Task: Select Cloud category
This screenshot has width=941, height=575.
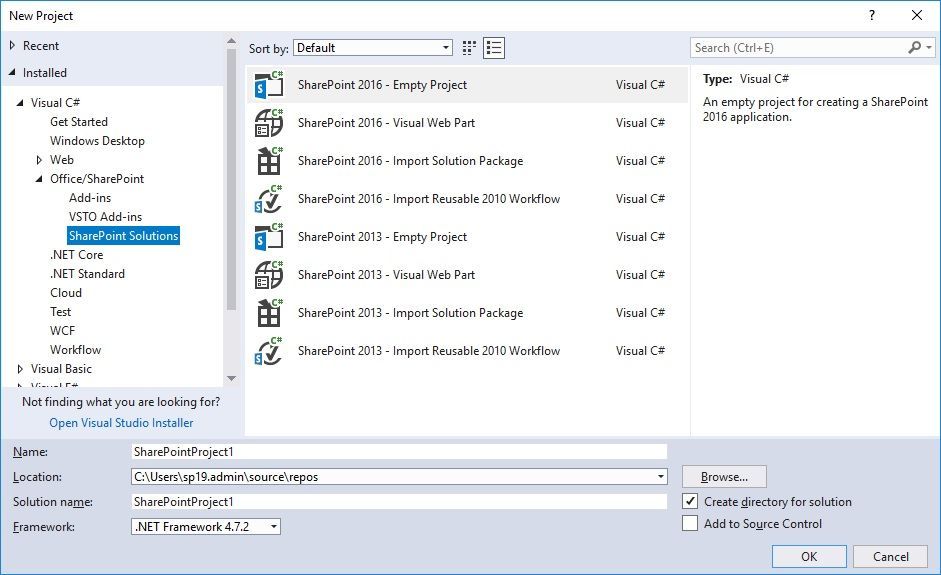Action: point(66,293)
